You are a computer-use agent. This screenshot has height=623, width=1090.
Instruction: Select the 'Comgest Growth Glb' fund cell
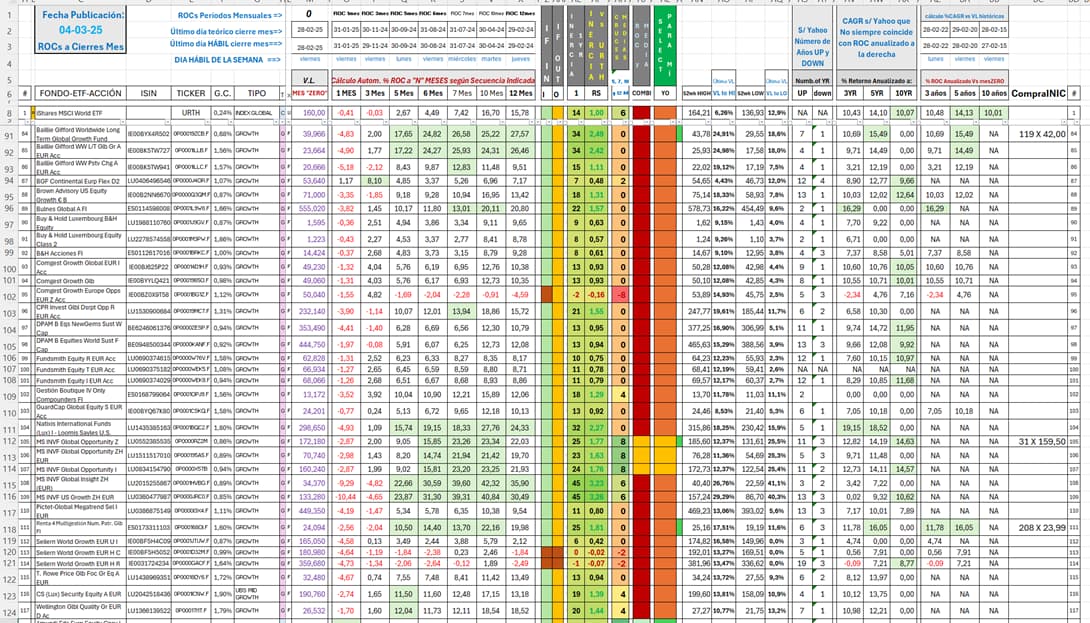coord(81,281)
